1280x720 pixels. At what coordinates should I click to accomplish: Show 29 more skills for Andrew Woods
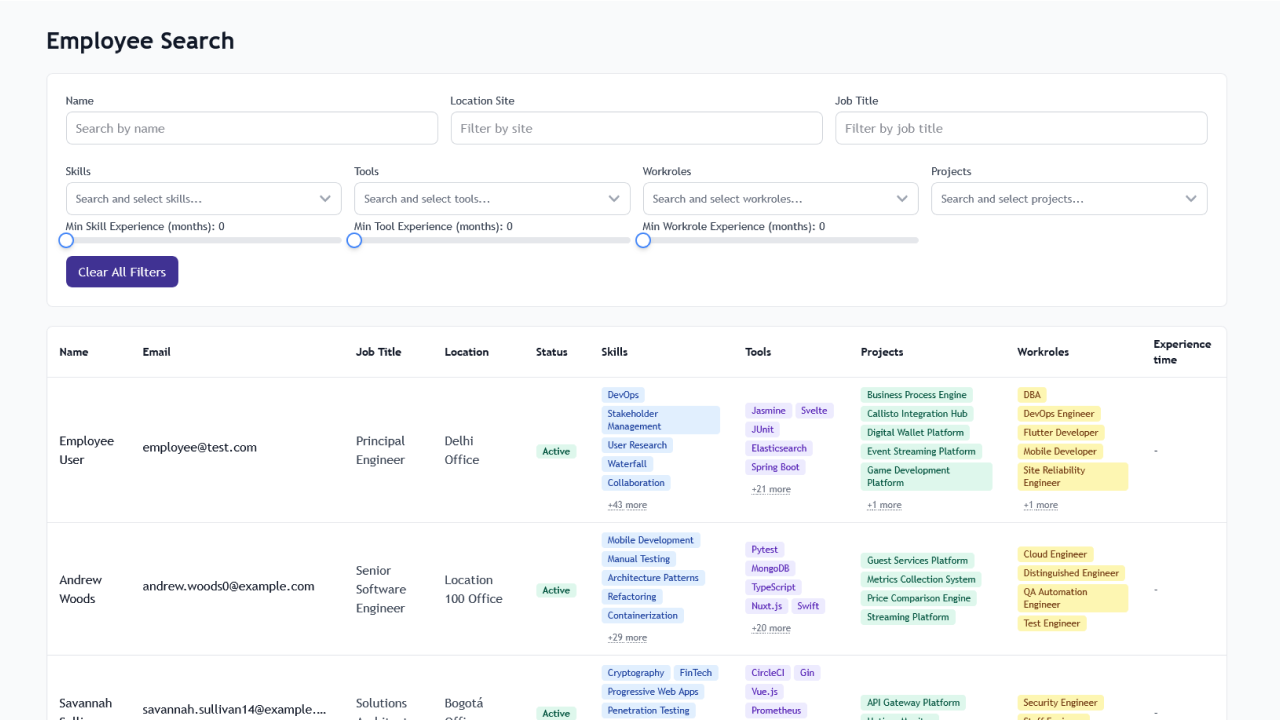(626, 637)
